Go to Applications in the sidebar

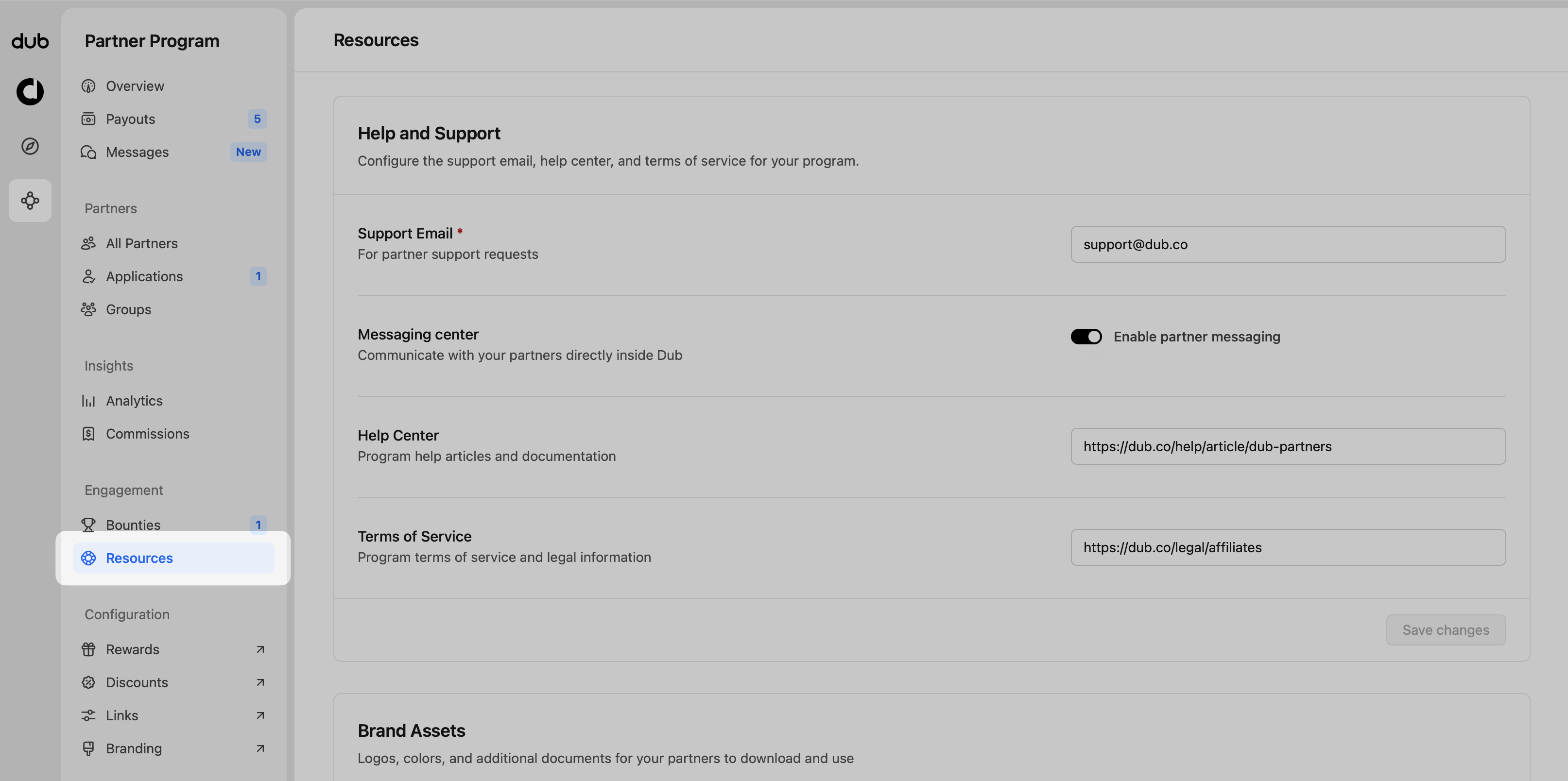144,277
